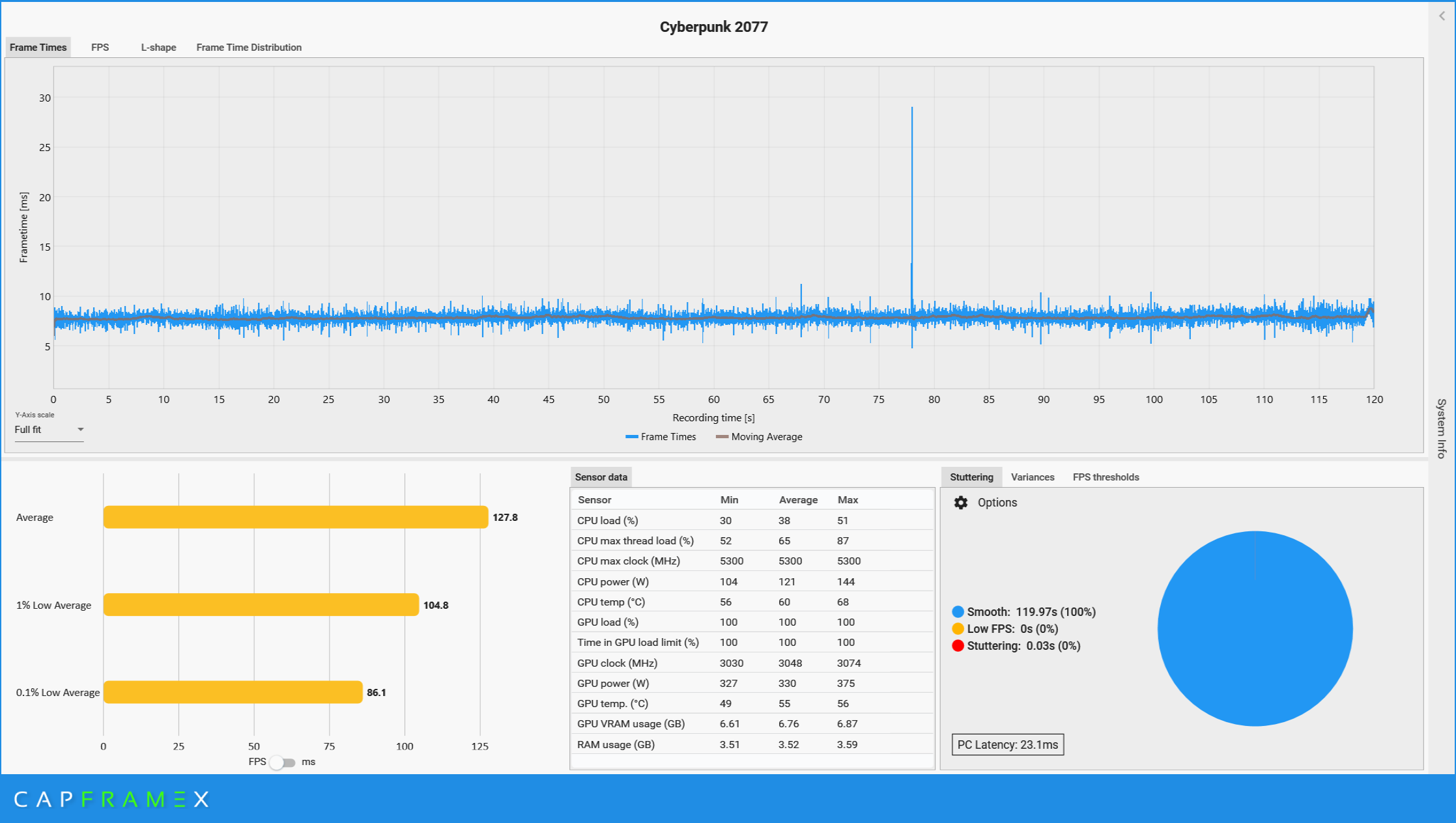Switch to the FPS tab
Image resolution: width=1456 pixels, height=823 pixels.
click(x=100, y=48)
